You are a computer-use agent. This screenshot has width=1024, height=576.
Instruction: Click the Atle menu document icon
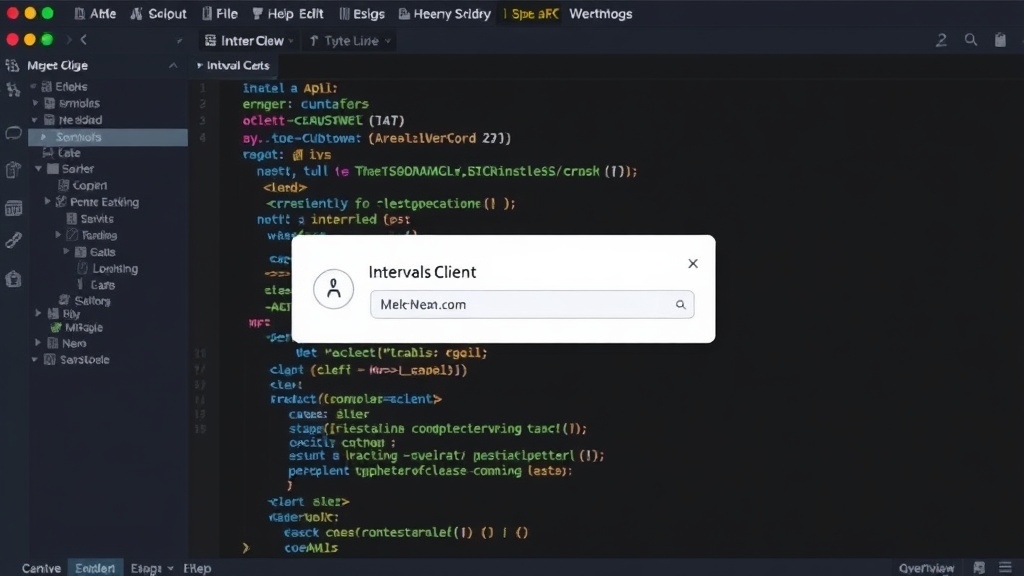pyautogui.click(x=80, y=14)
